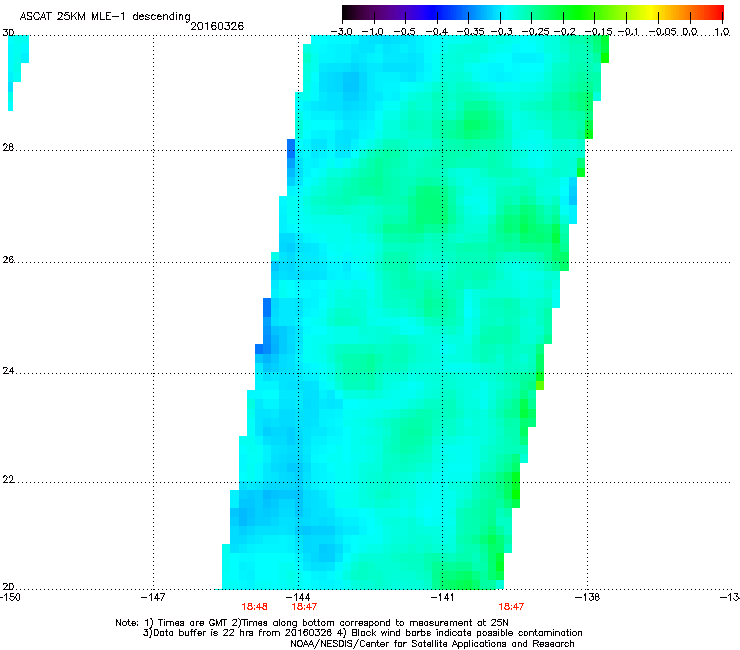Image resolution: width=740 pixels, height=650 pixels.
Task: Select the date label 20160326
Action: click(217, 26)
